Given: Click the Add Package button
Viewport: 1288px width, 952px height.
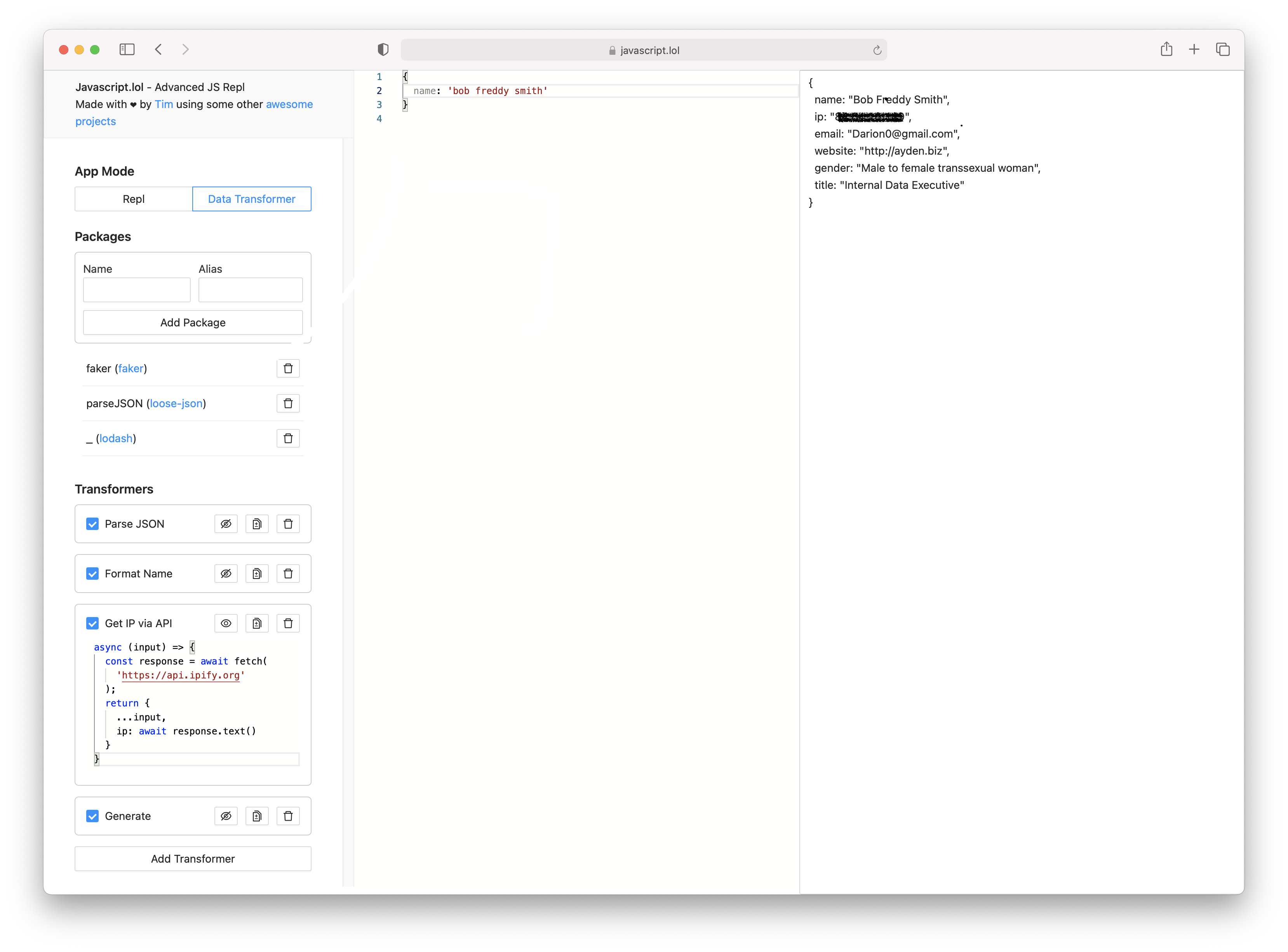Looking at the screenshot, I should pyautogui.click(x=193, y=323).
